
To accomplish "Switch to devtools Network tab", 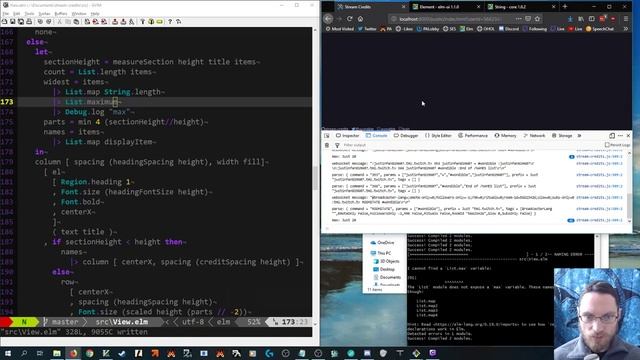I will click(x=534, y=136).
